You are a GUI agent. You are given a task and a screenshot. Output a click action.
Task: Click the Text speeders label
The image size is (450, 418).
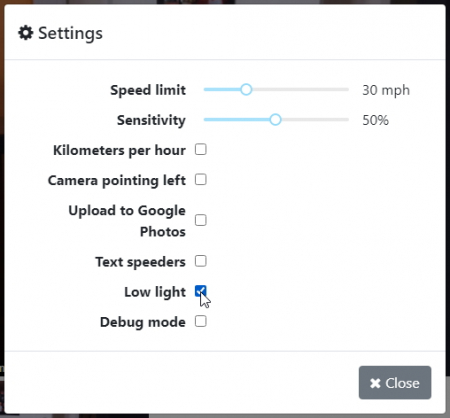(140, 262)
